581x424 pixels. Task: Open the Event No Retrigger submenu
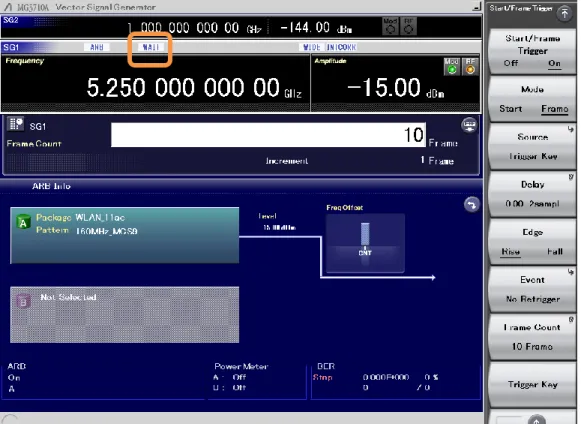point(532,289)
